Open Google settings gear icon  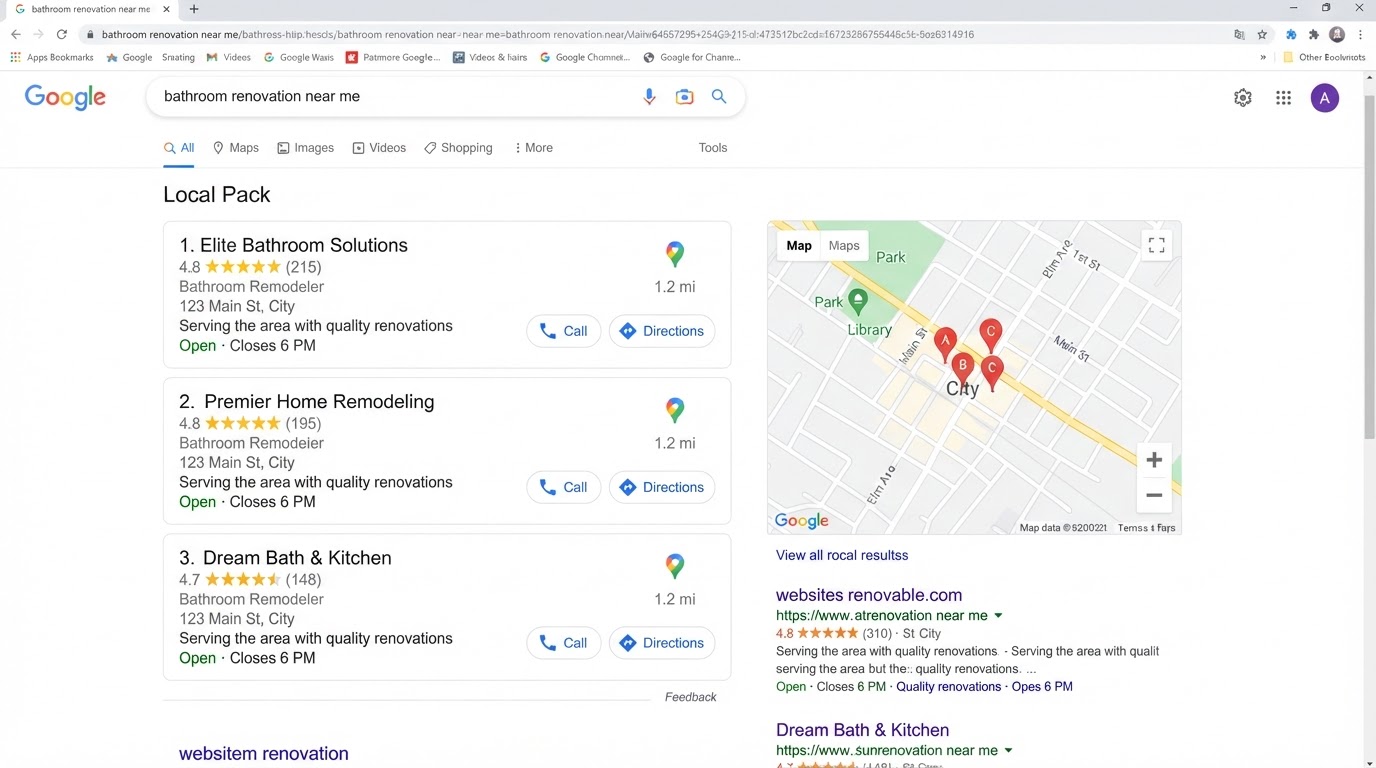tap(1243, 98)
